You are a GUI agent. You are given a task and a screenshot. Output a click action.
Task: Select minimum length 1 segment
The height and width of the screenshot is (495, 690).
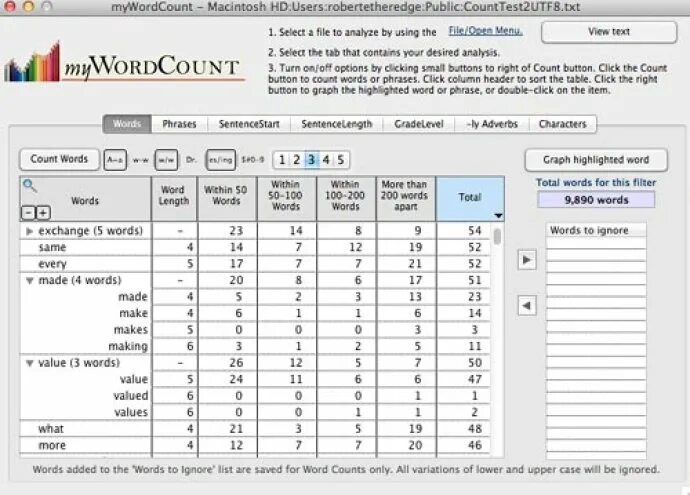click(x=282, y=160)
